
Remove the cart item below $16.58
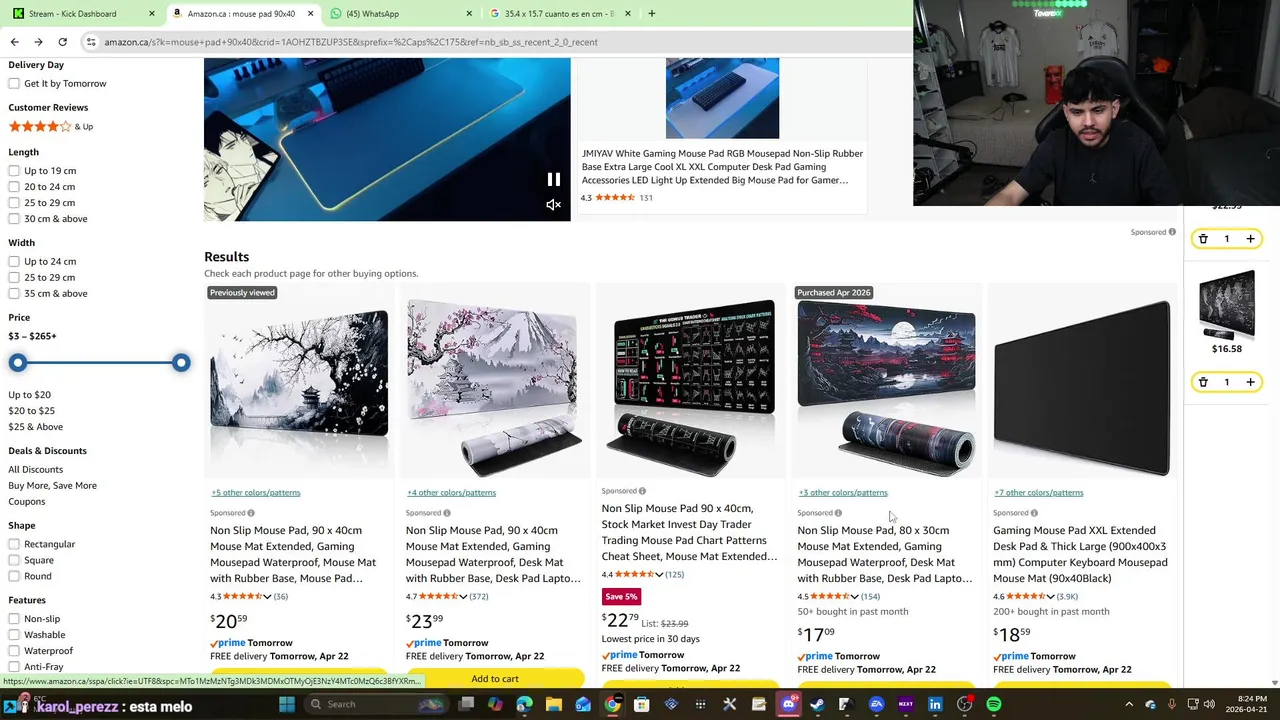click(x=1203, y=382)
